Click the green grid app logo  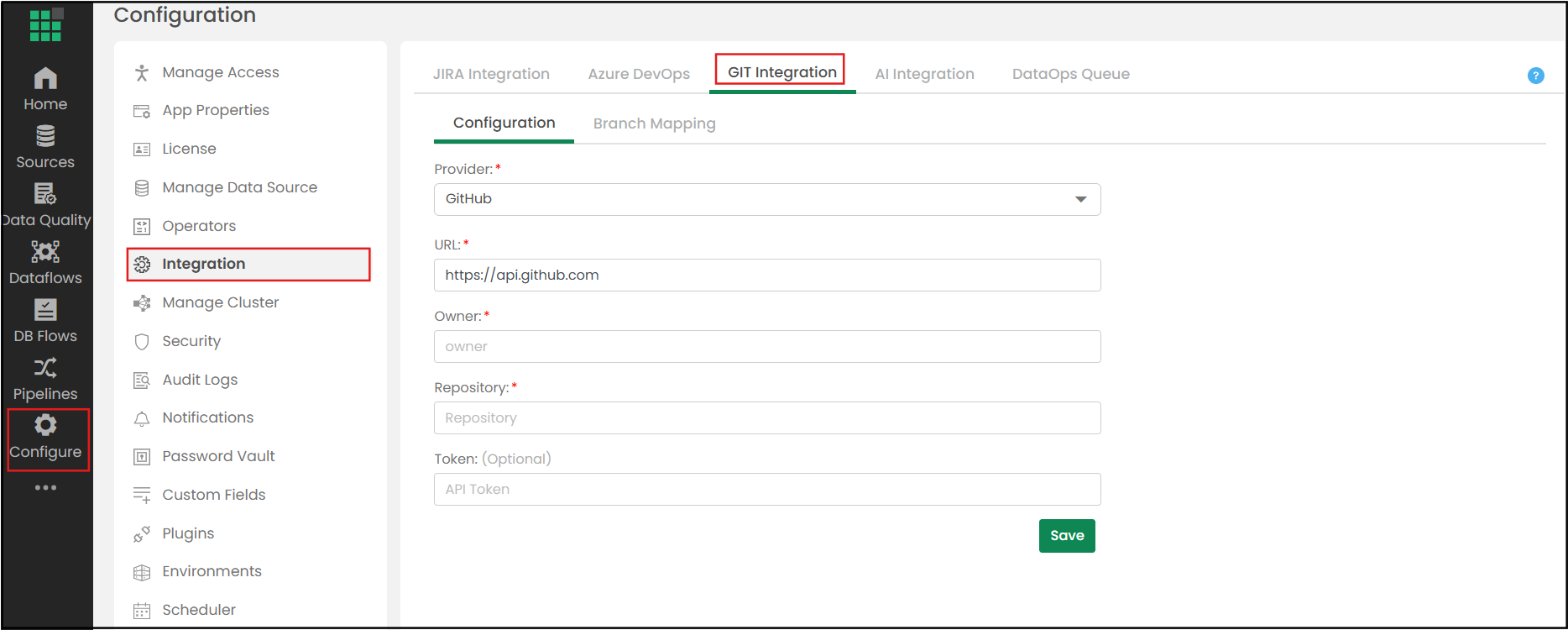45,24
